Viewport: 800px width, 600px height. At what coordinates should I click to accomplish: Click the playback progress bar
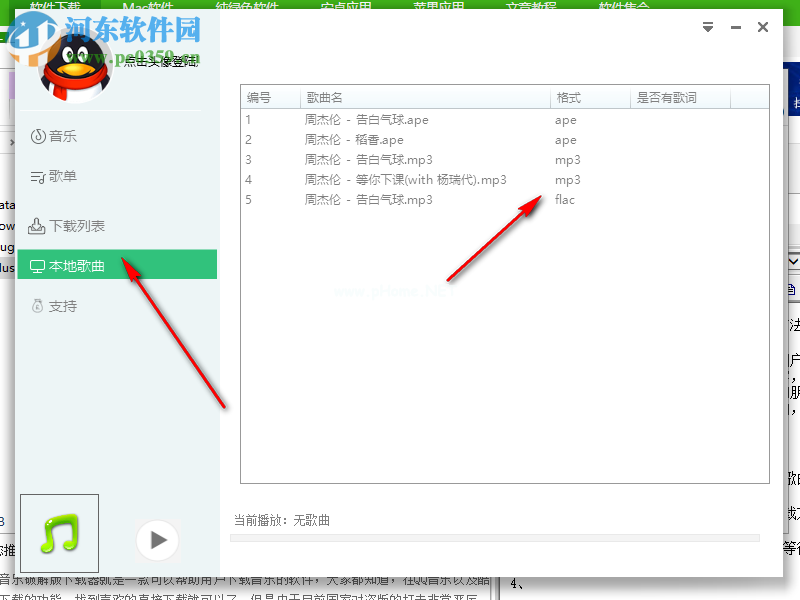500,536
